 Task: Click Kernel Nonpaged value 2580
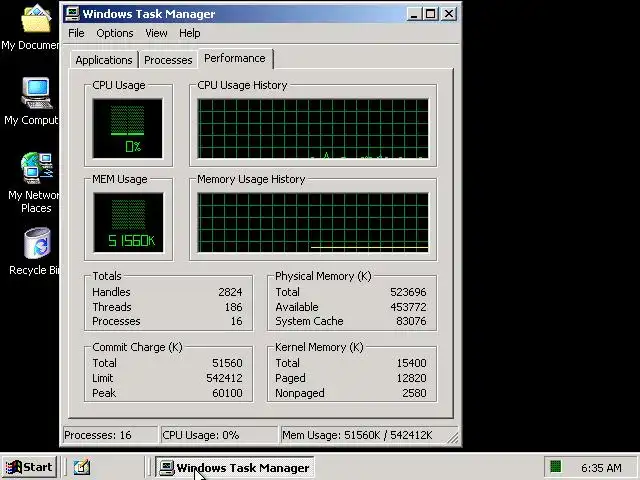414,393
